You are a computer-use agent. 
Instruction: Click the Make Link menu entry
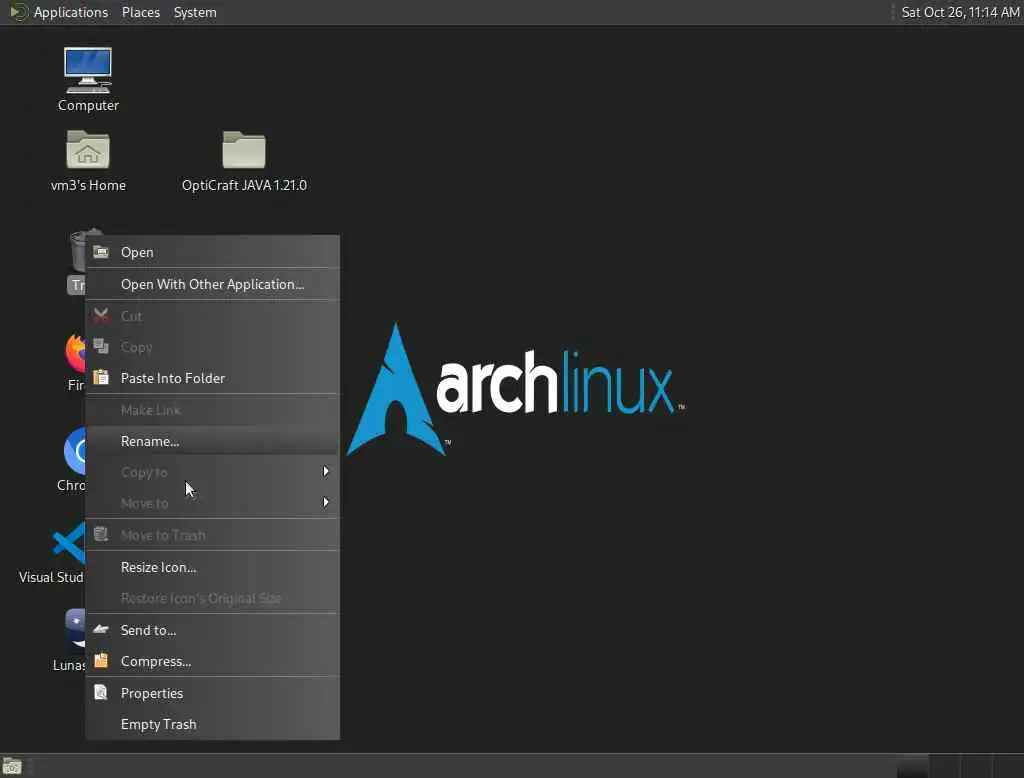click(x=212, y=410)
